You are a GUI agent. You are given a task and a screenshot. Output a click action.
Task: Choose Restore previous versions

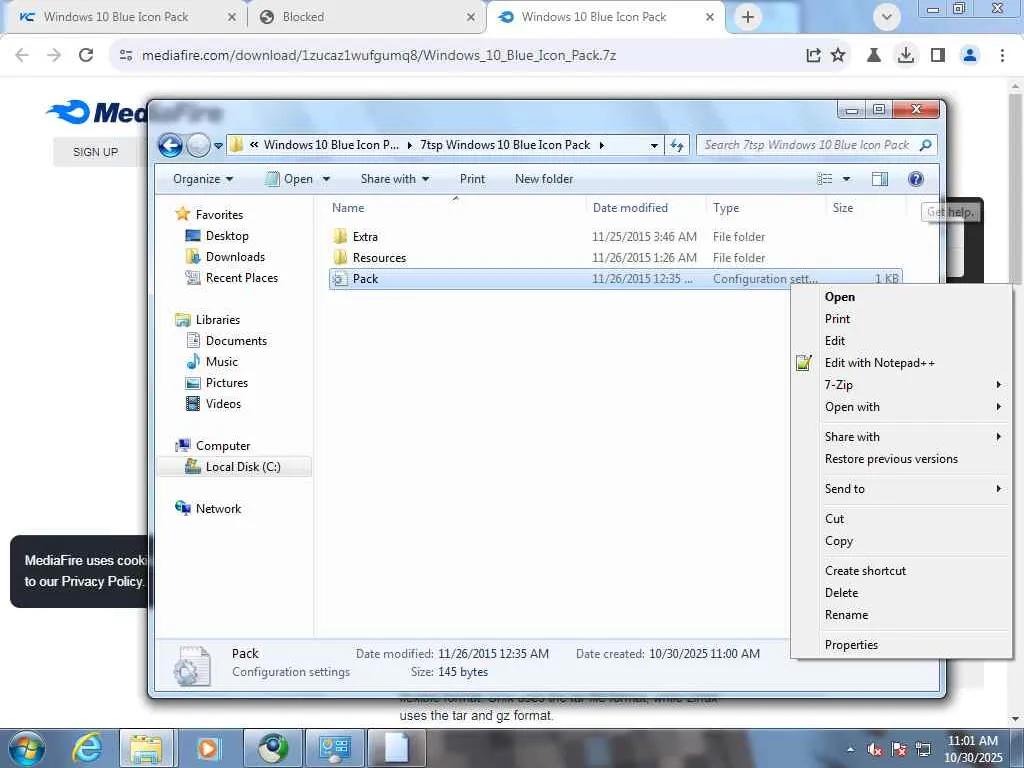coord(891,459)
